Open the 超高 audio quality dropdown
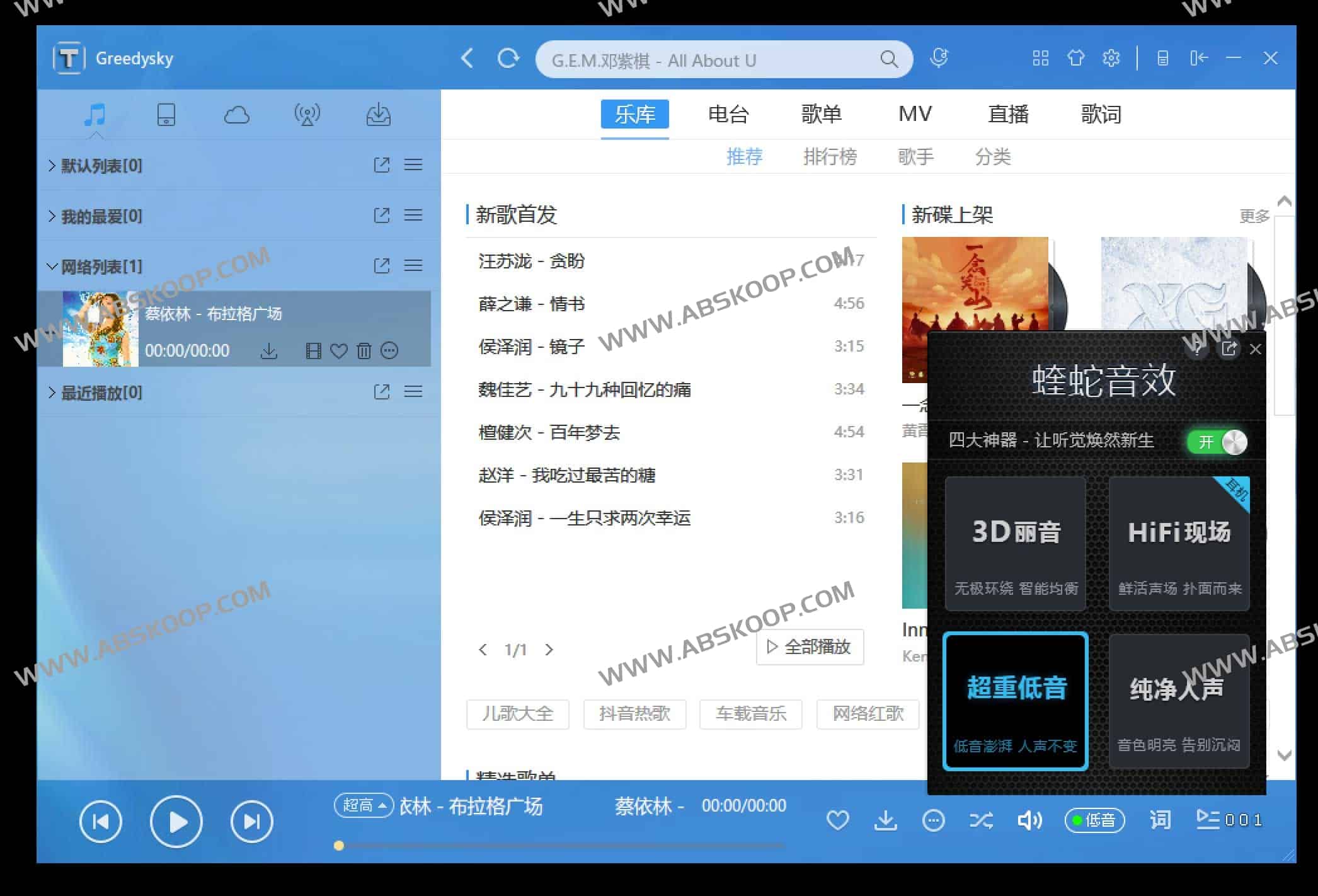Viewport: 1318px width, 896px height. 364,805
